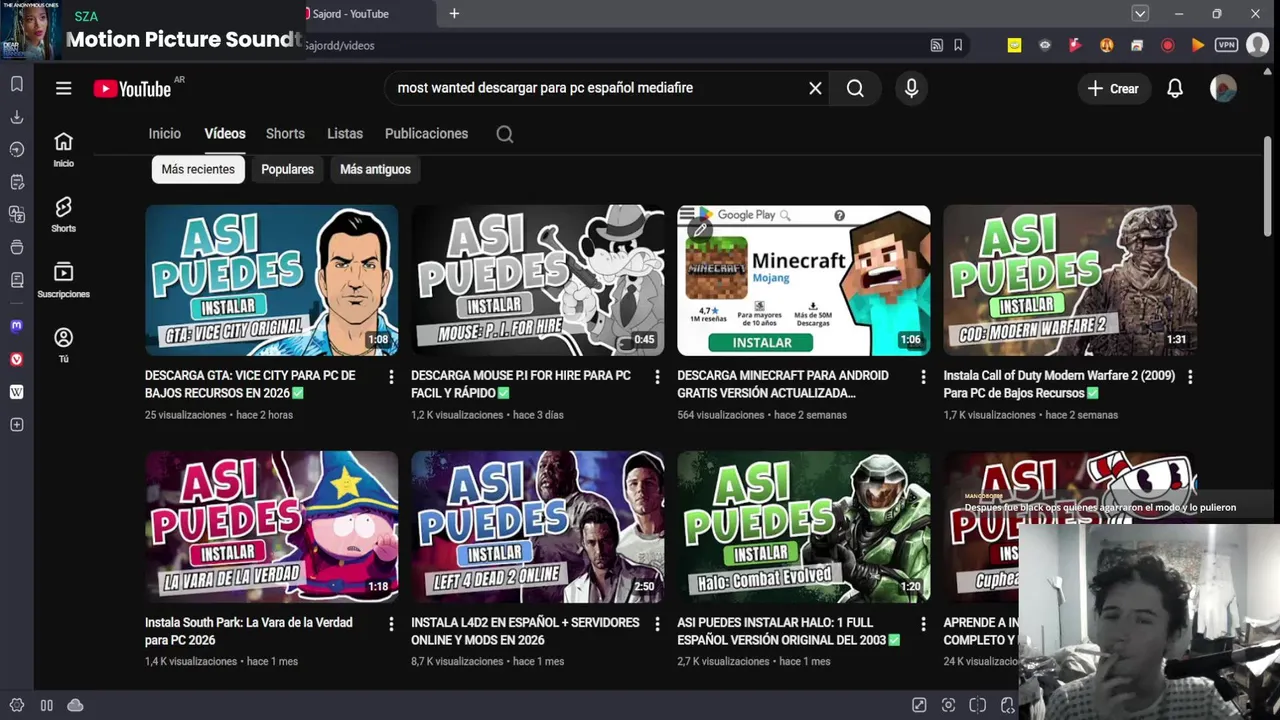Screen dimensions: 1280x720
Task: Open the Downloads panel in browser sidebar
Action: coord(17,117)
